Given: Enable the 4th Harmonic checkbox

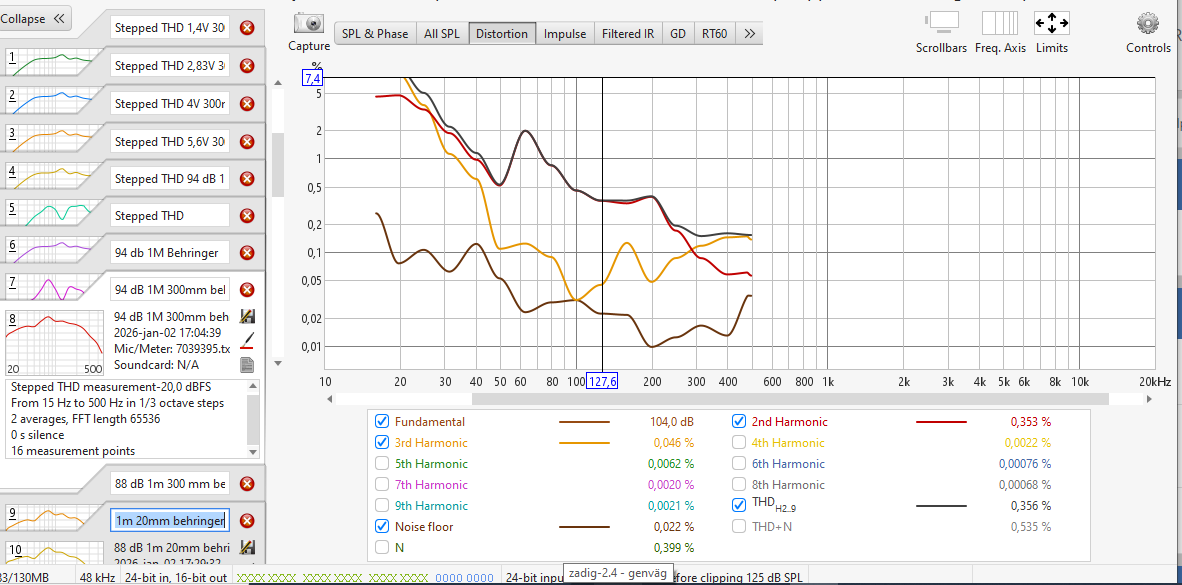Looking at the screenshot, I should [739, 443].
